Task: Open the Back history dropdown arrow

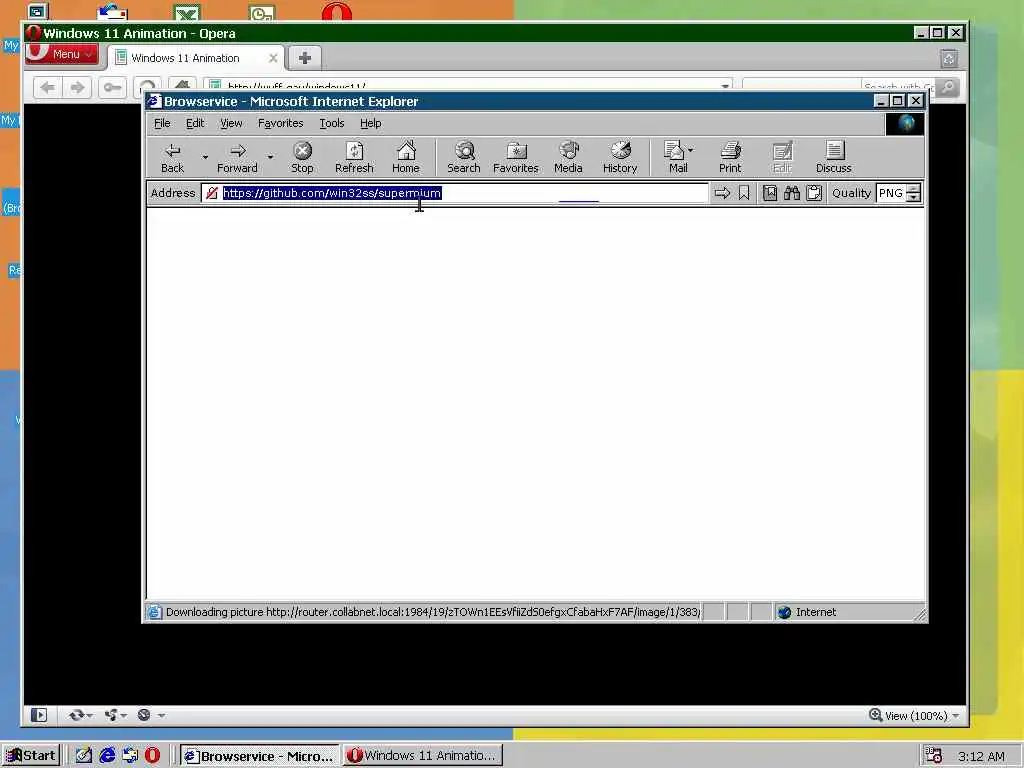Action: click(205, 157)
